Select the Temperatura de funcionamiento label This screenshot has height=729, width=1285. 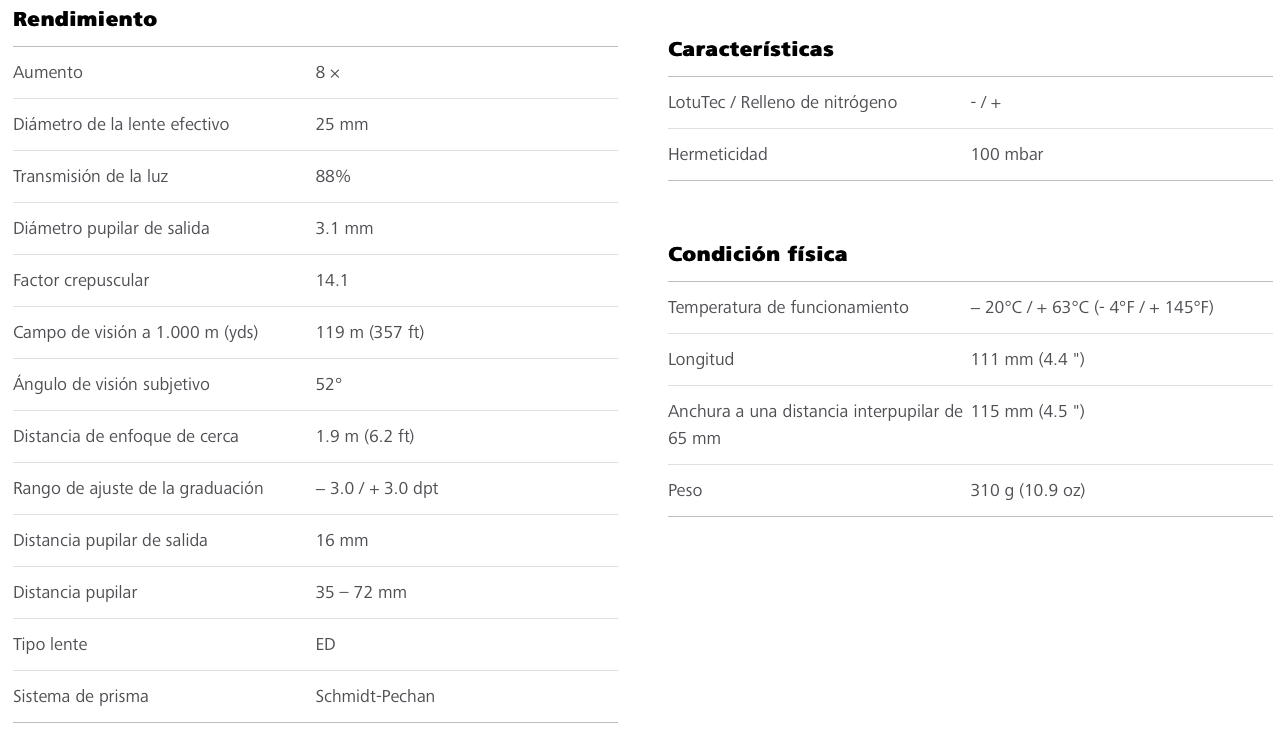(x=788, y=307)
